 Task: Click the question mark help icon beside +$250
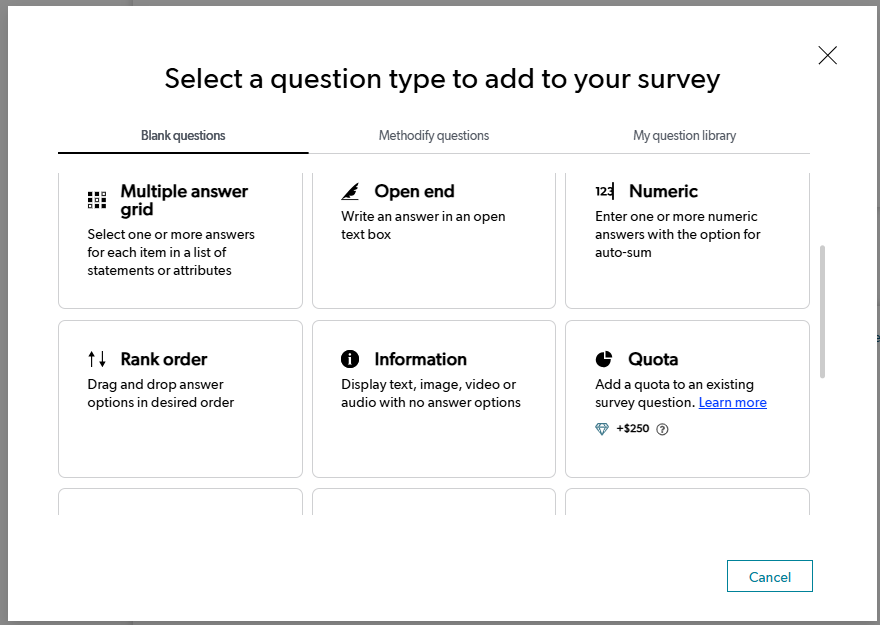click(x=662, y=429)
